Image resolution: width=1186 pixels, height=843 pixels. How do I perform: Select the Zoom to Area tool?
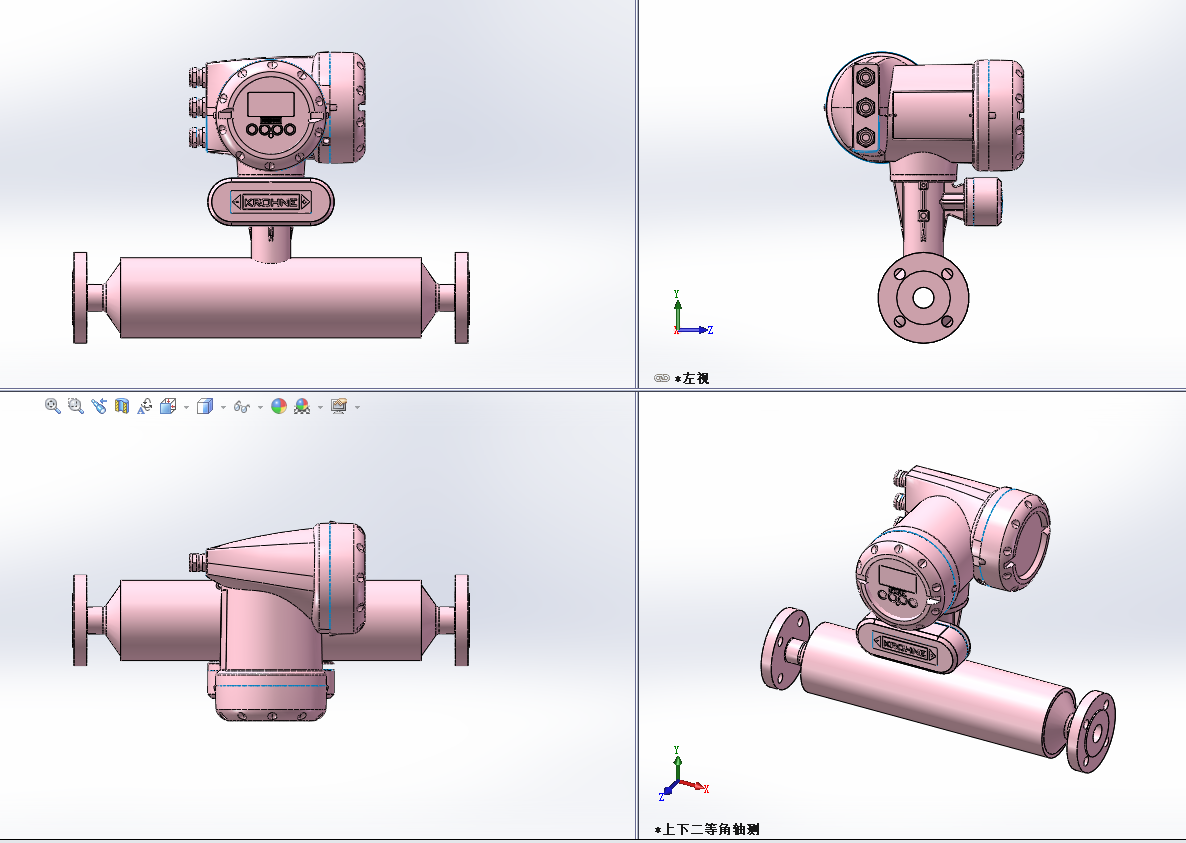76,407
